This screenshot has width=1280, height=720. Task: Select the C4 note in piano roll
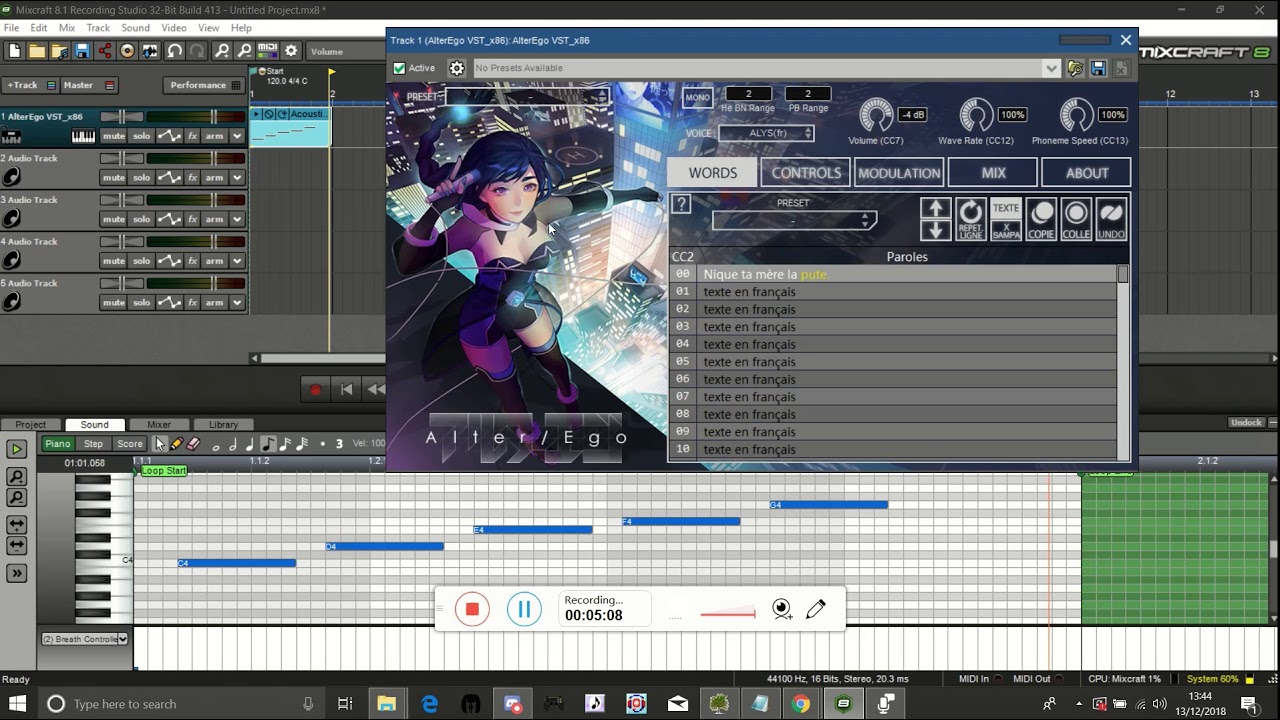point(237,563)
